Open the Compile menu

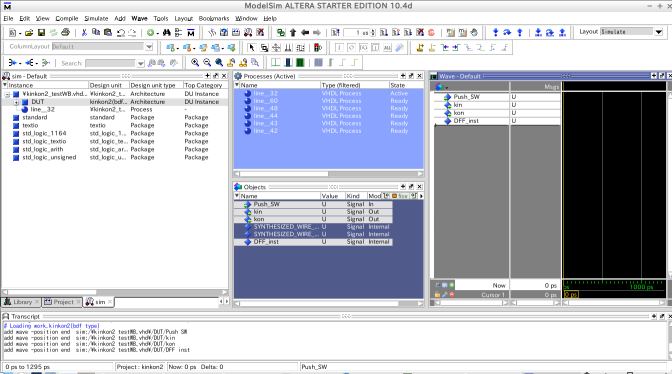[x=67, y=18]
